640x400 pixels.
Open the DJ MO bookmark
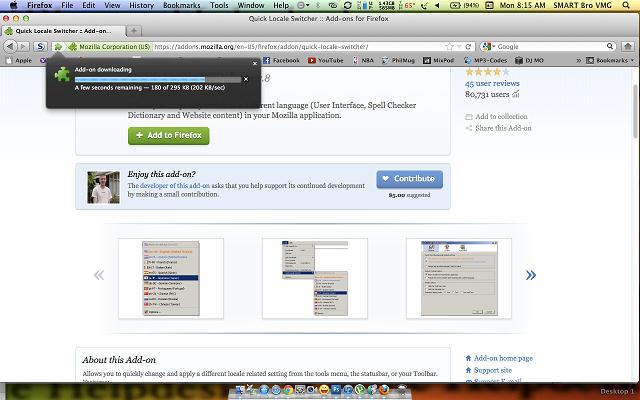529,60
